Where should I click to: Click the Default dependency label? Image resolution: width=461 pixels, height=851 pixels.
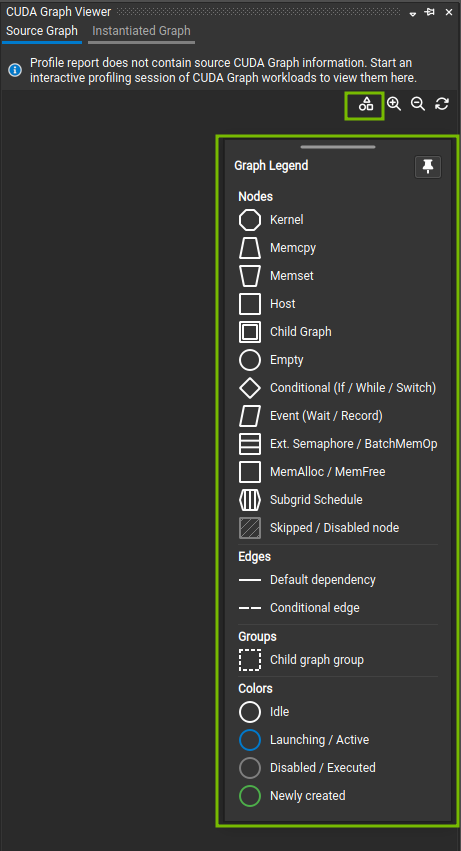[x=323, y=580]
